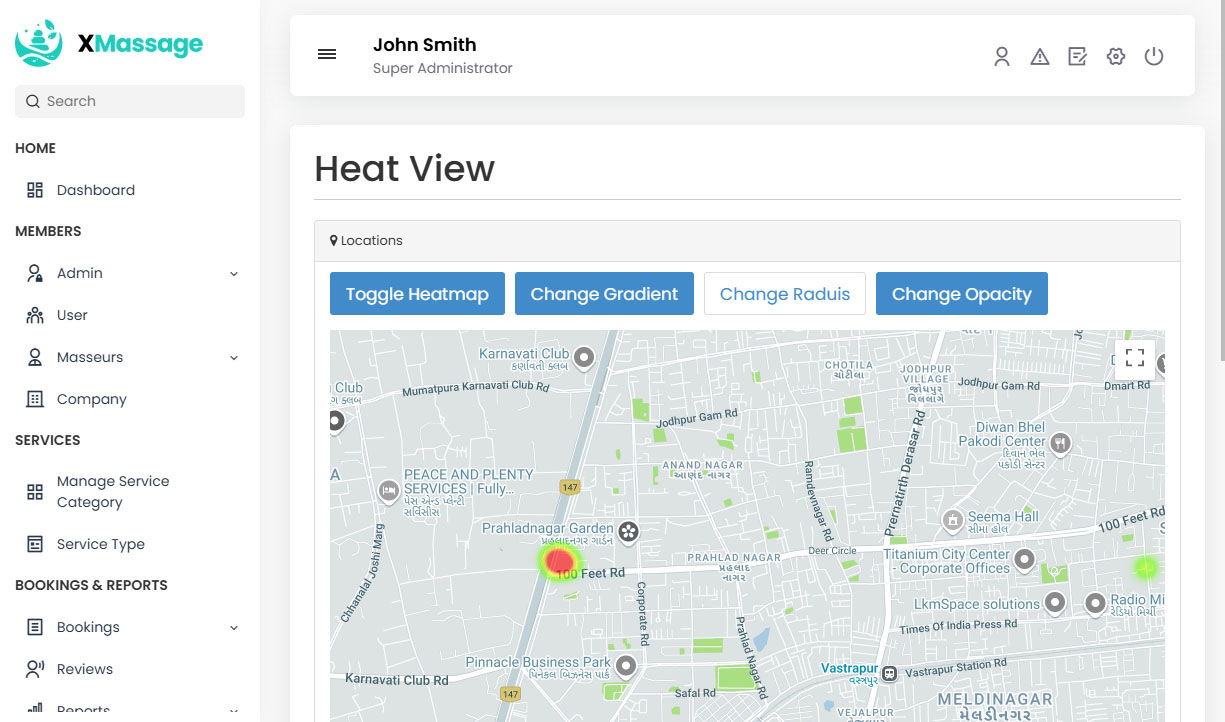Image resolution: width=1225 pixels, height=722 pixels.
Task: Click the power logout icon
Action: click(x=1154, y=57)
